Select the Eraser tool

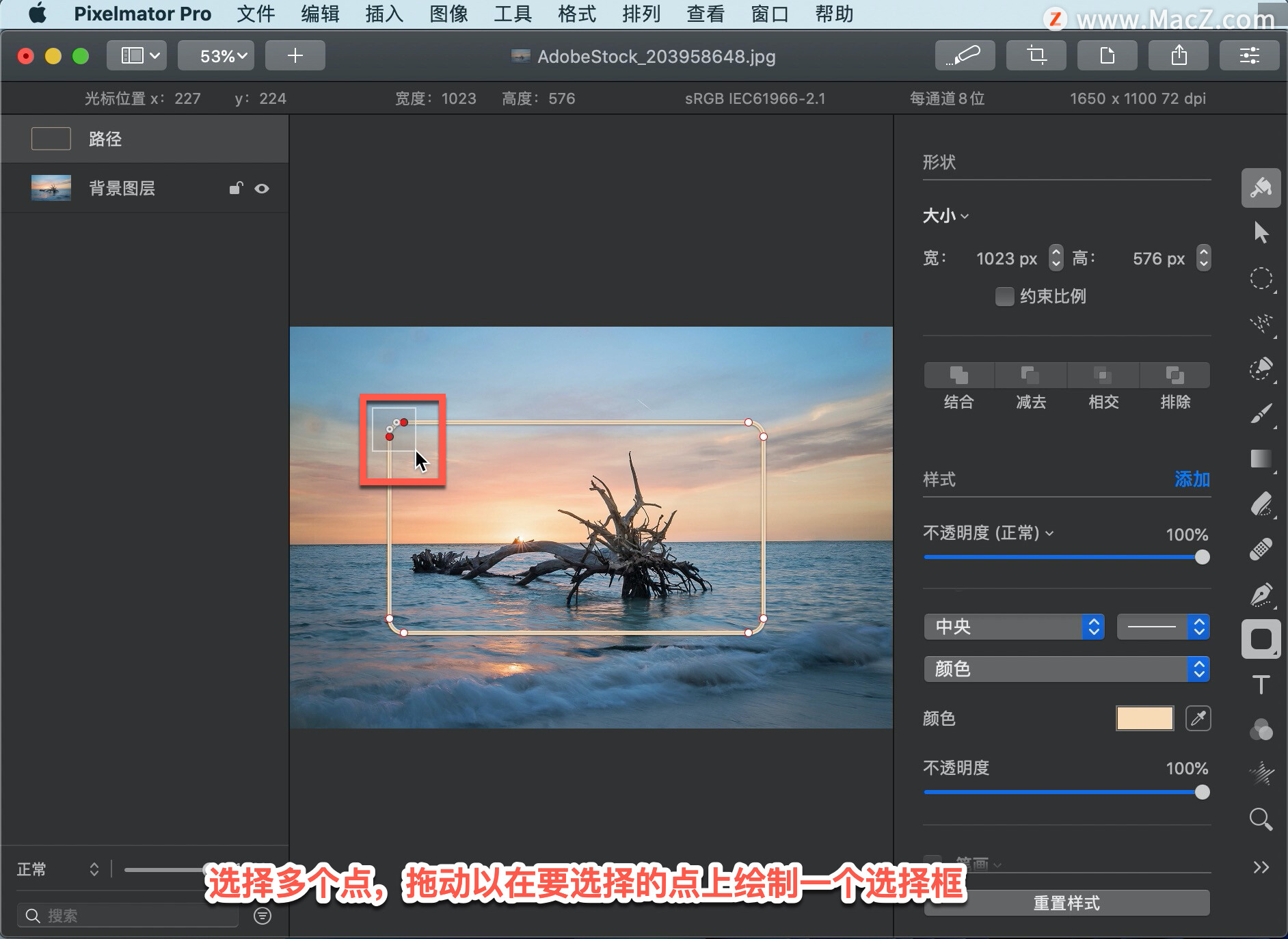coord(1261,504)
